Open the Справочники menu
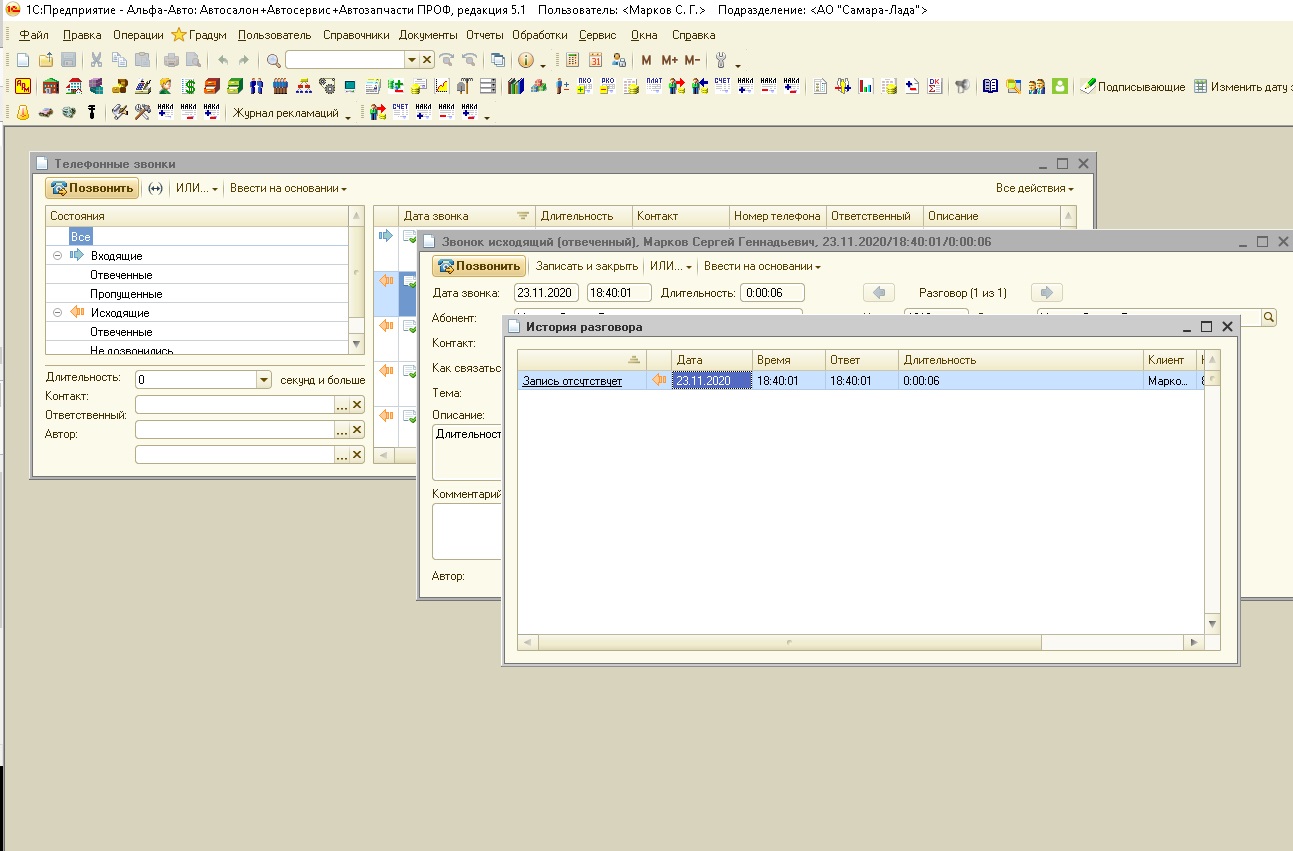 click(356, 34)
